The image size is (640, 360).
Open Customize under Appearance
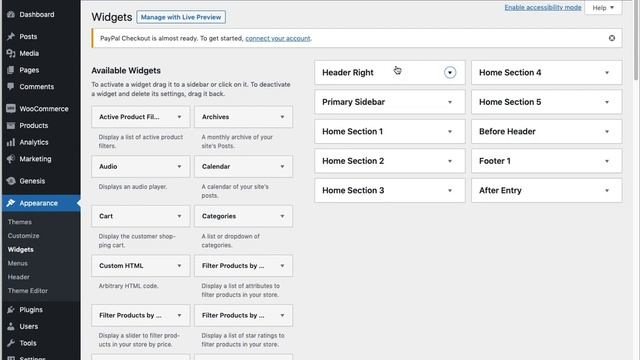coord(24,236)
